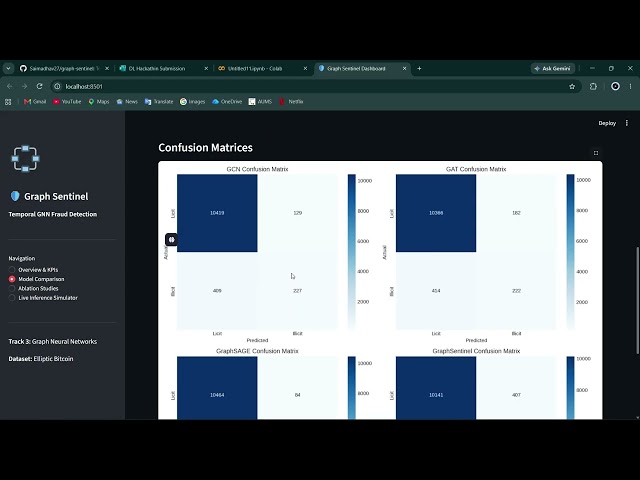640x480 pixels.
Task: Close the DL Hackathon Submission tab
Action: [x=206, y=69]
